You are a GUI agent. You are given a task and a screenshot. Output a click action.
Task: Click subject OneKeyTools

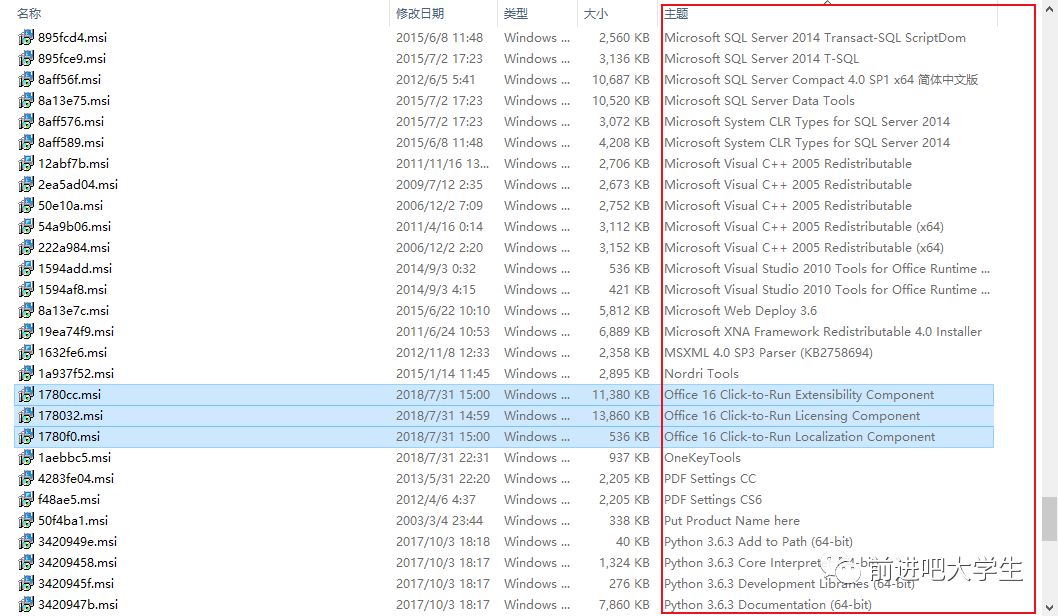[702, 457]
